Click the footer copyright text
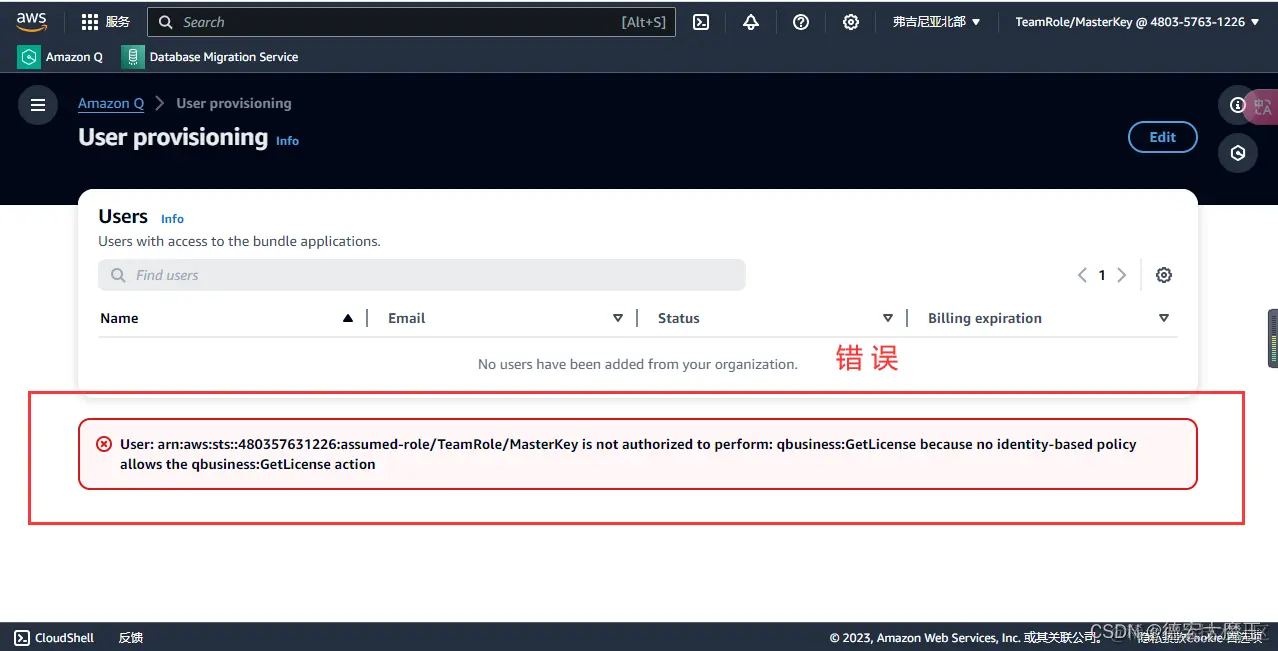 [965, 637]
